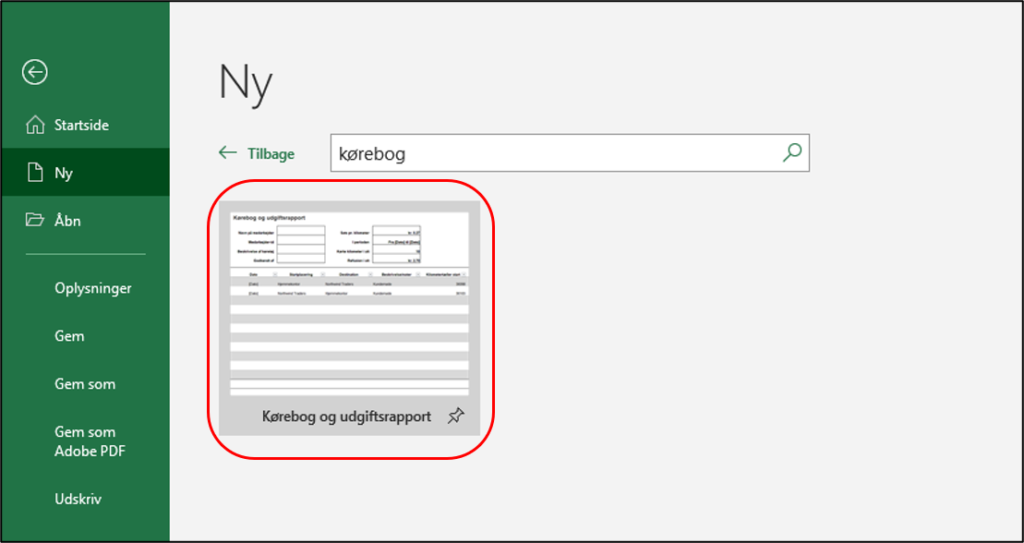The image size is (1024, 543).
Task: Click the Tilbage link text
Action: coord(271,153)
